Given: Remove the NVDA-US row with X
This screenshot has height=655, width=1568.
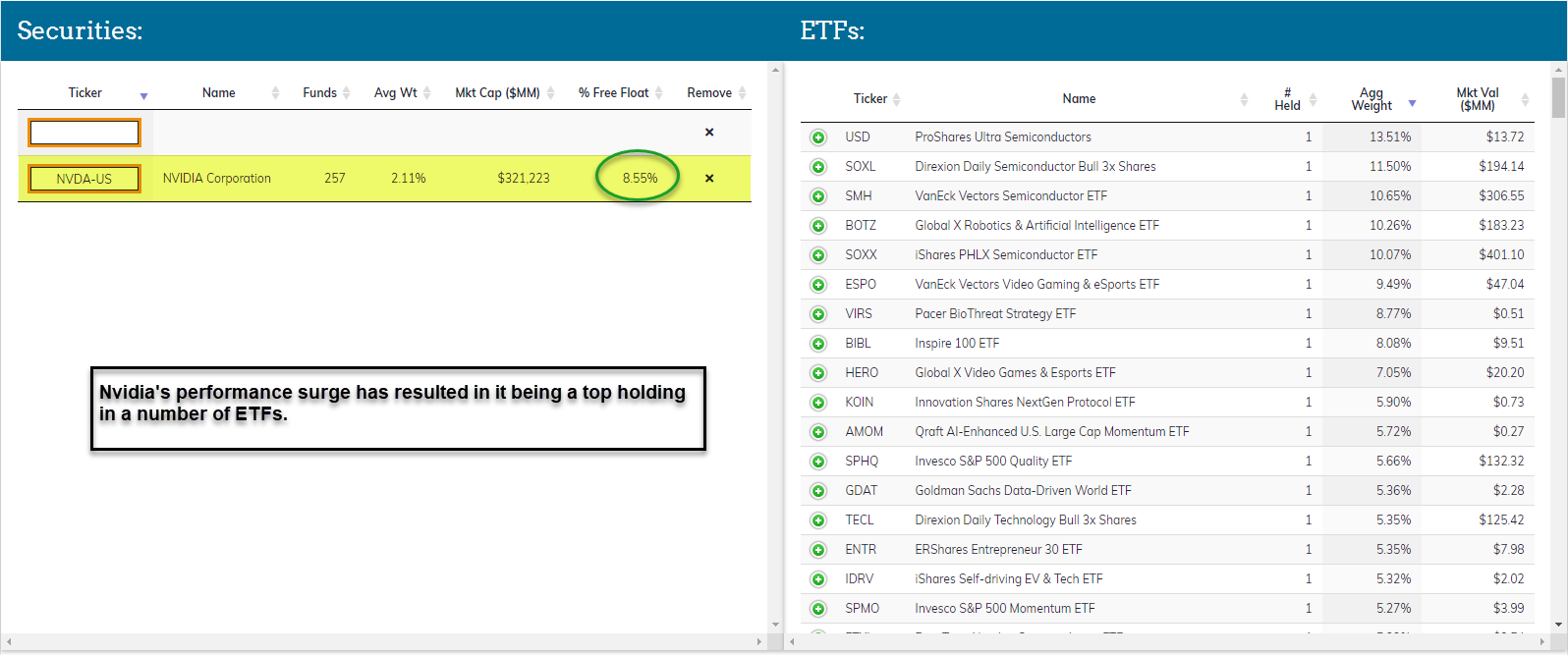Looking at the screenshot, I should [709, 179].
